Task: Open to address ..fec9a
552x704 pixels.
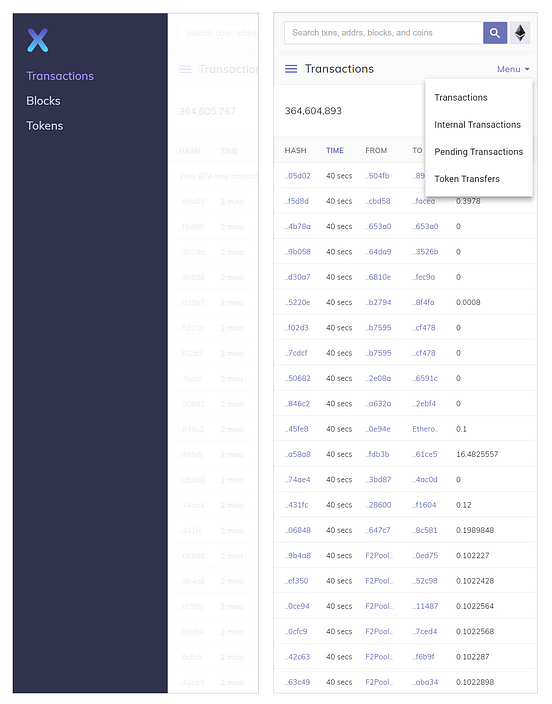Action: tap(424, 277)
